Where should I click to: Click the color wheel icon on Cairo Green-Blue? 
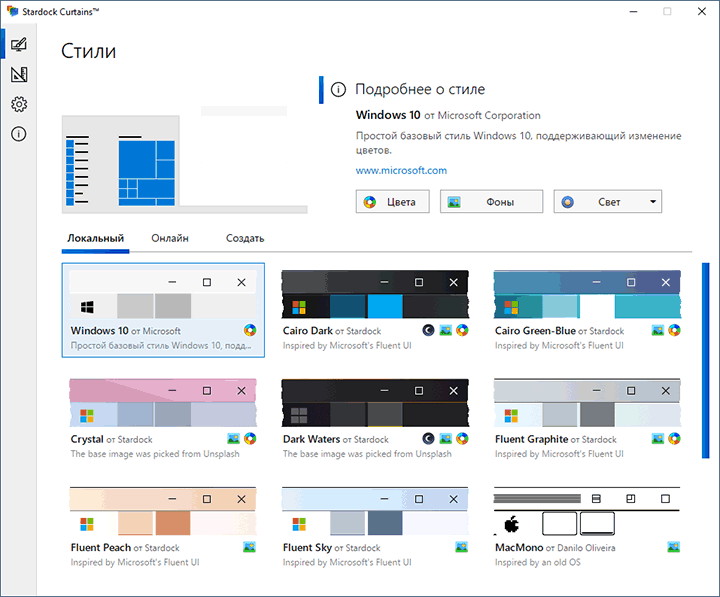(x=675, y=330)
